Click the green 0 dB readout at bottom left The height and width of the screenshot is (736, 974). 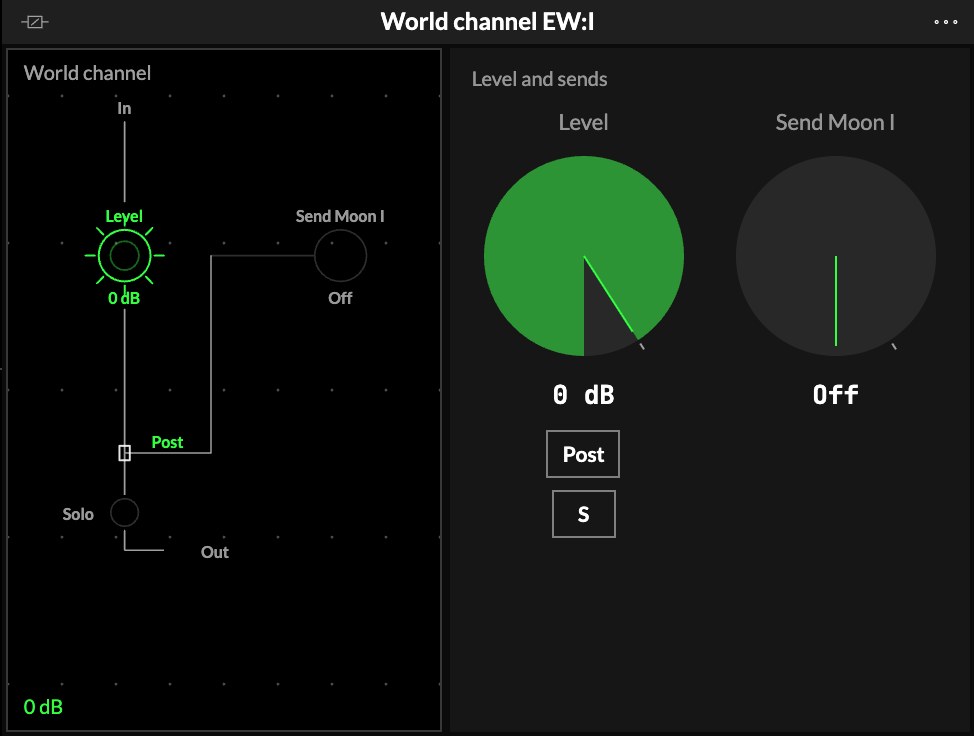(x=43, y=707)
